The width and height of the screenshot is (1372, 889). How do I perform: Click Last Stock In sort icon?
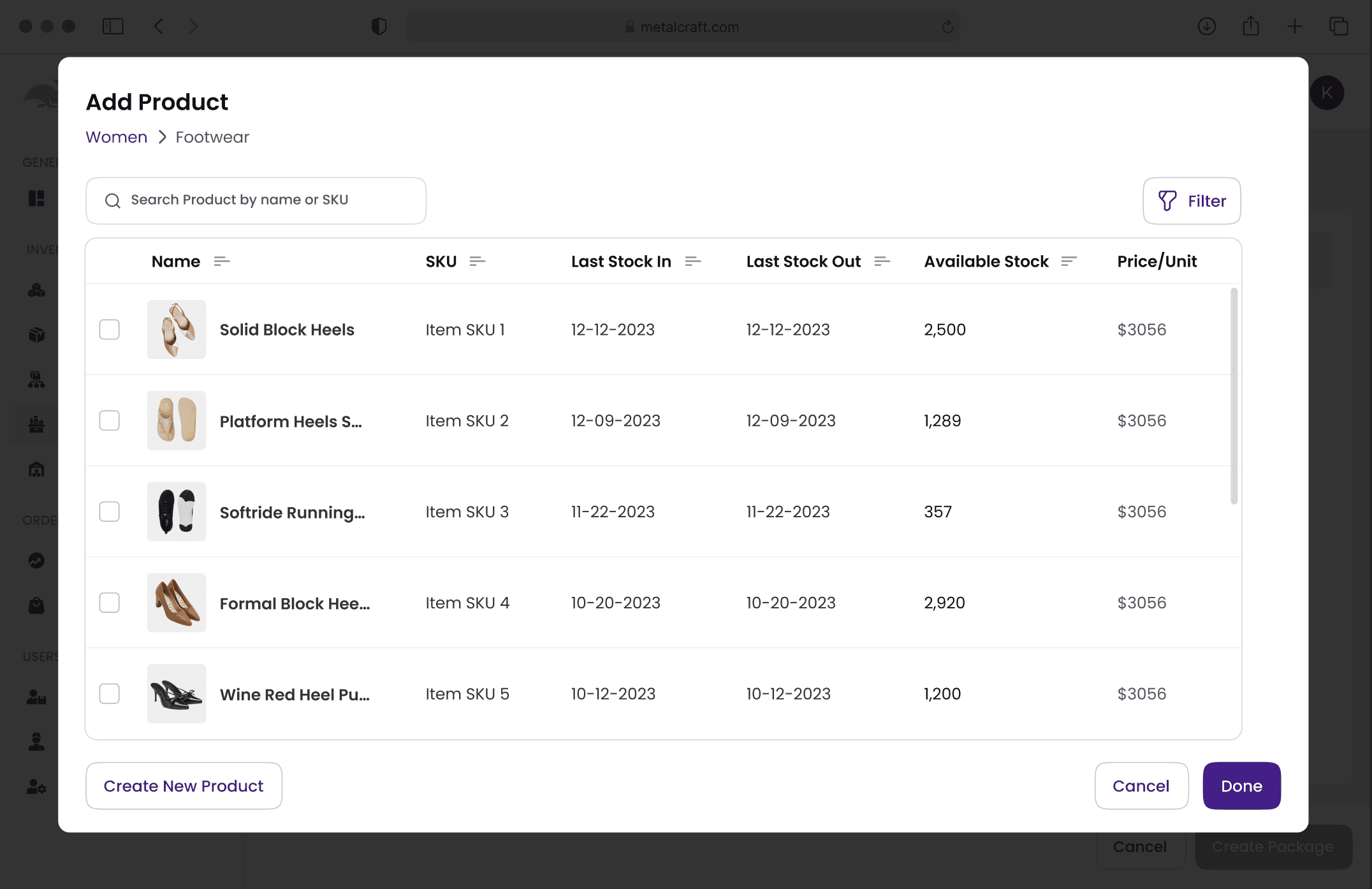pyautogui.click(x=692, y=261)
